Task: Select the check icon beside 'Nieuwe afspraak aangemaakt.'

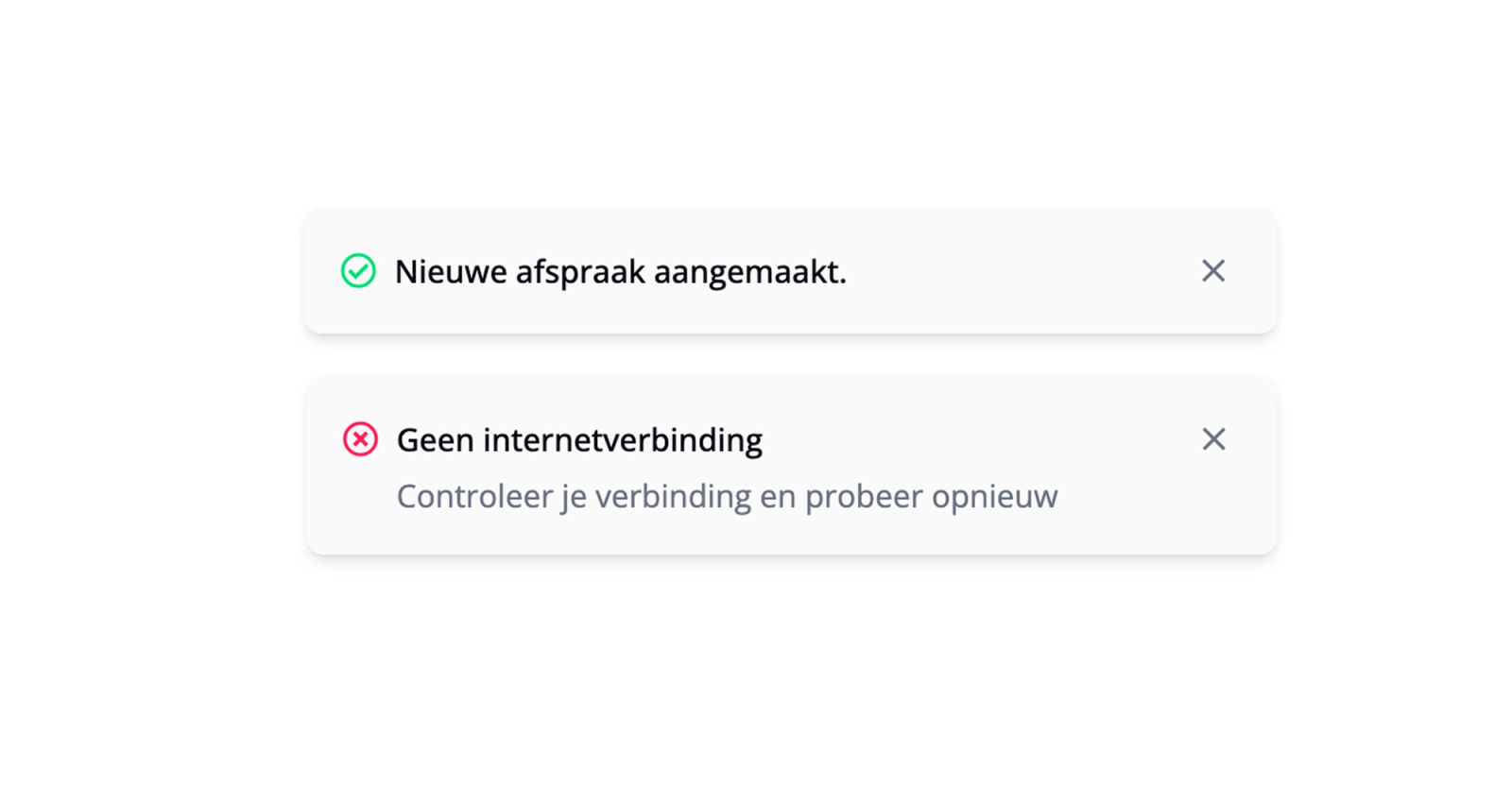Action: pyautogui.click(x=359, y=271)
